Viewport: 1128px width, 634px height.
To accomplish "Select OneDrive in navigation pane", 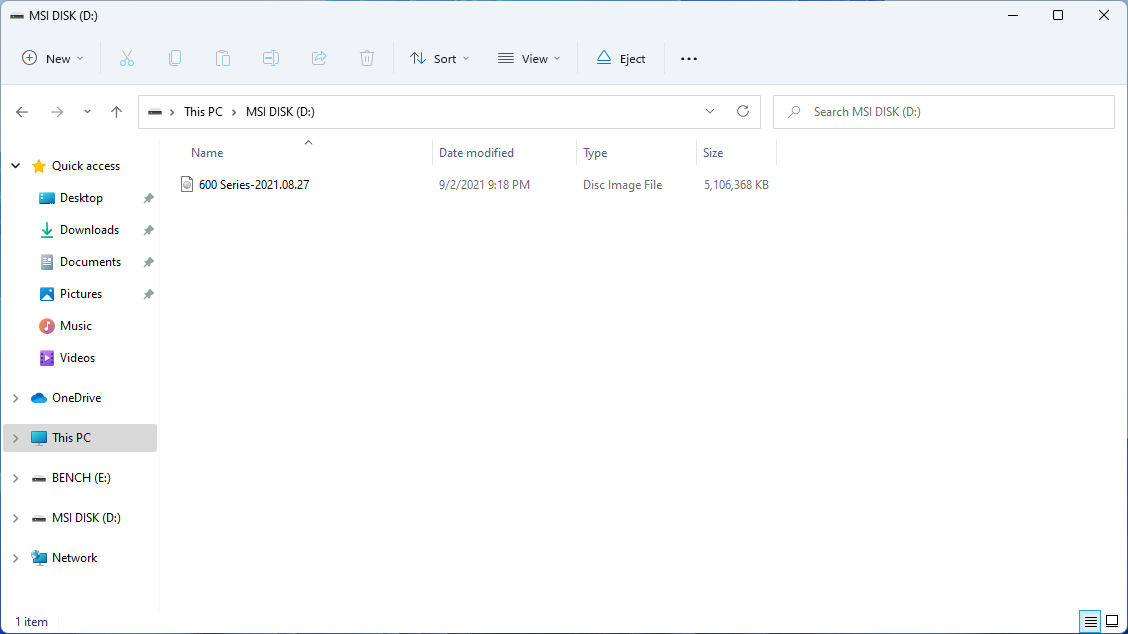I will click(x=76, y=398).
